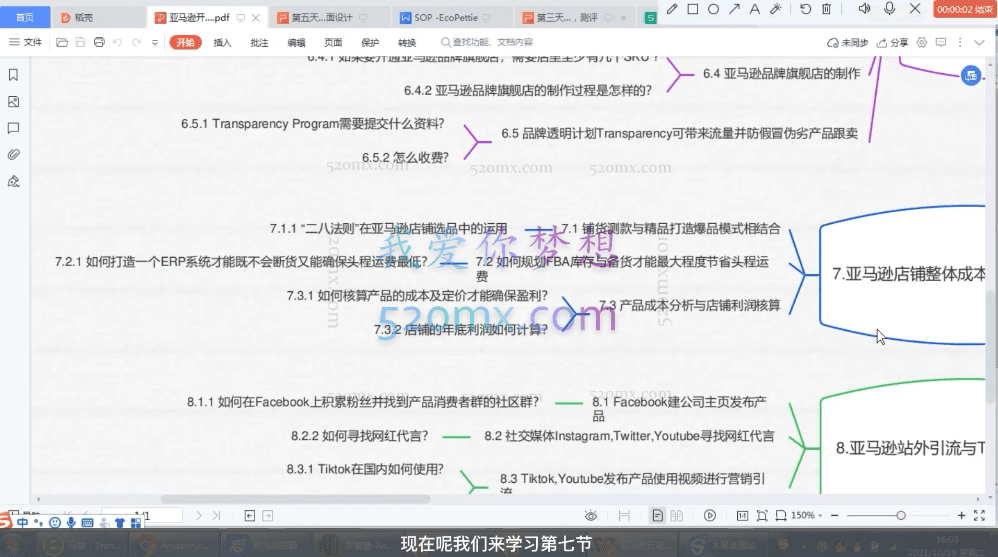Select the 转换 ribbon tab
The width and height of the screenshot is (998, 557).
click(x=407, y=43)
